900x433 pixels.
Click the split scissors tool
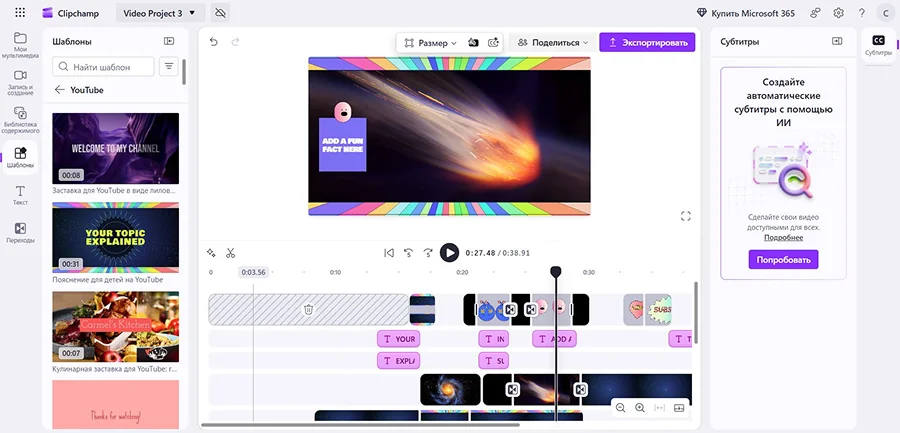click(x=231, y=253)
